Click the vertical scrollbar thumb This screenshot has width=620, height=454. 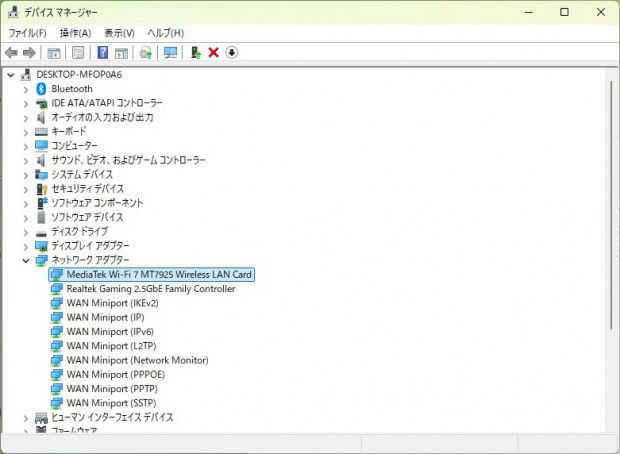click(611, 205)
